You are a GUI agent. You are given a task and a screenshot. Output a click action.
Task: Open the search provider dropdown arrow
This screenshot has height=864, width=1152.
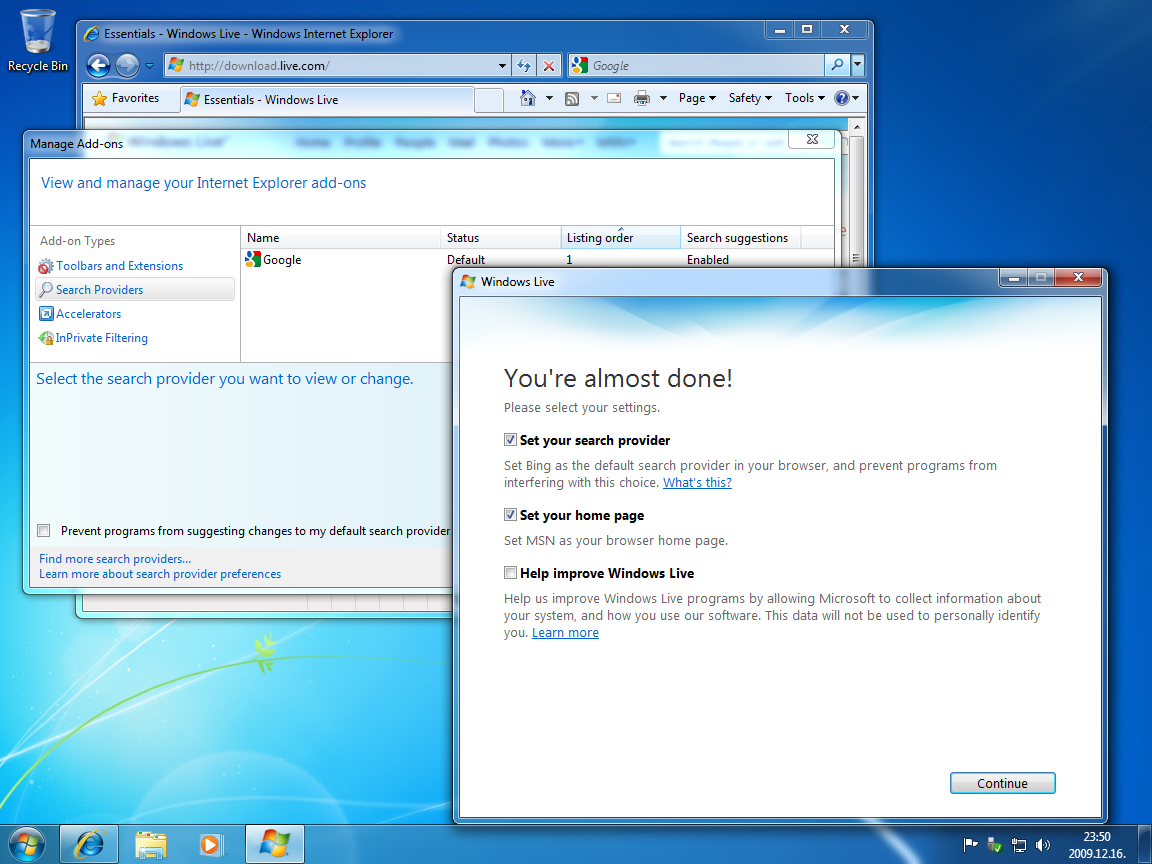coord(857,65)
